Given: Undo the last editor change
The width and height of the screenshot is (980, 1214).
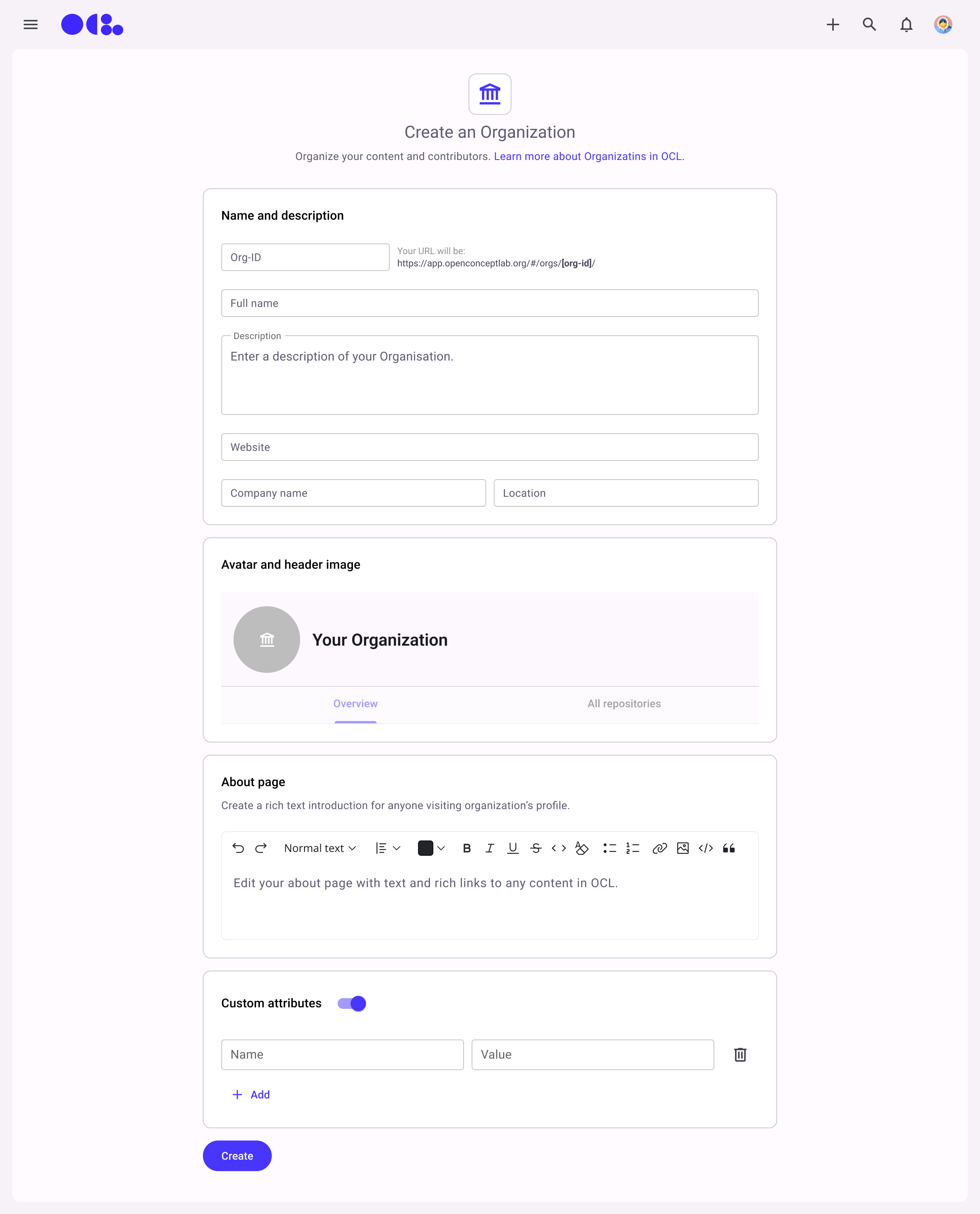Looking at the screenshot, I should (238, 848).
